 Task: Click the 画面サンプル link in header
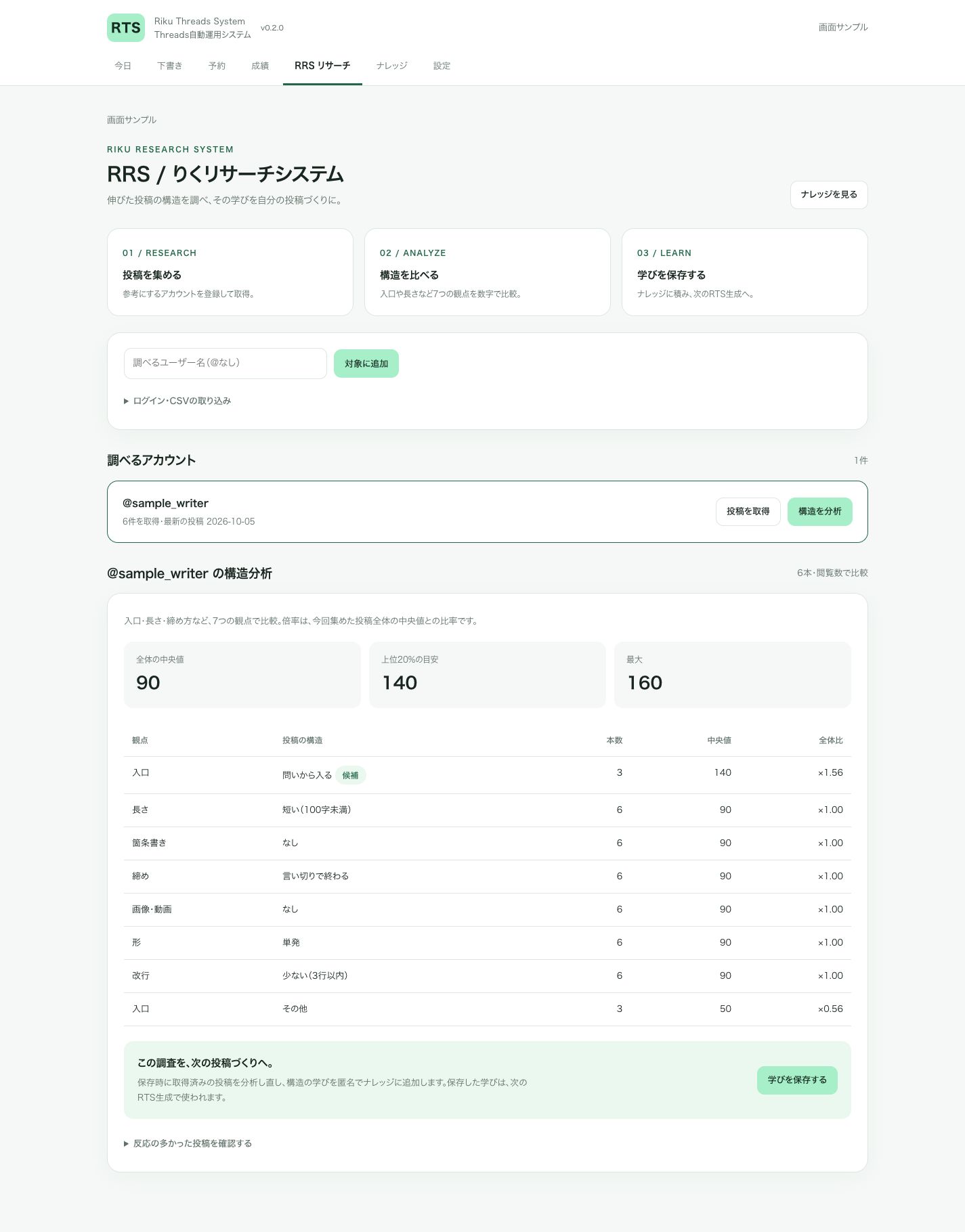pyautogui.click(x=843, y=27)
